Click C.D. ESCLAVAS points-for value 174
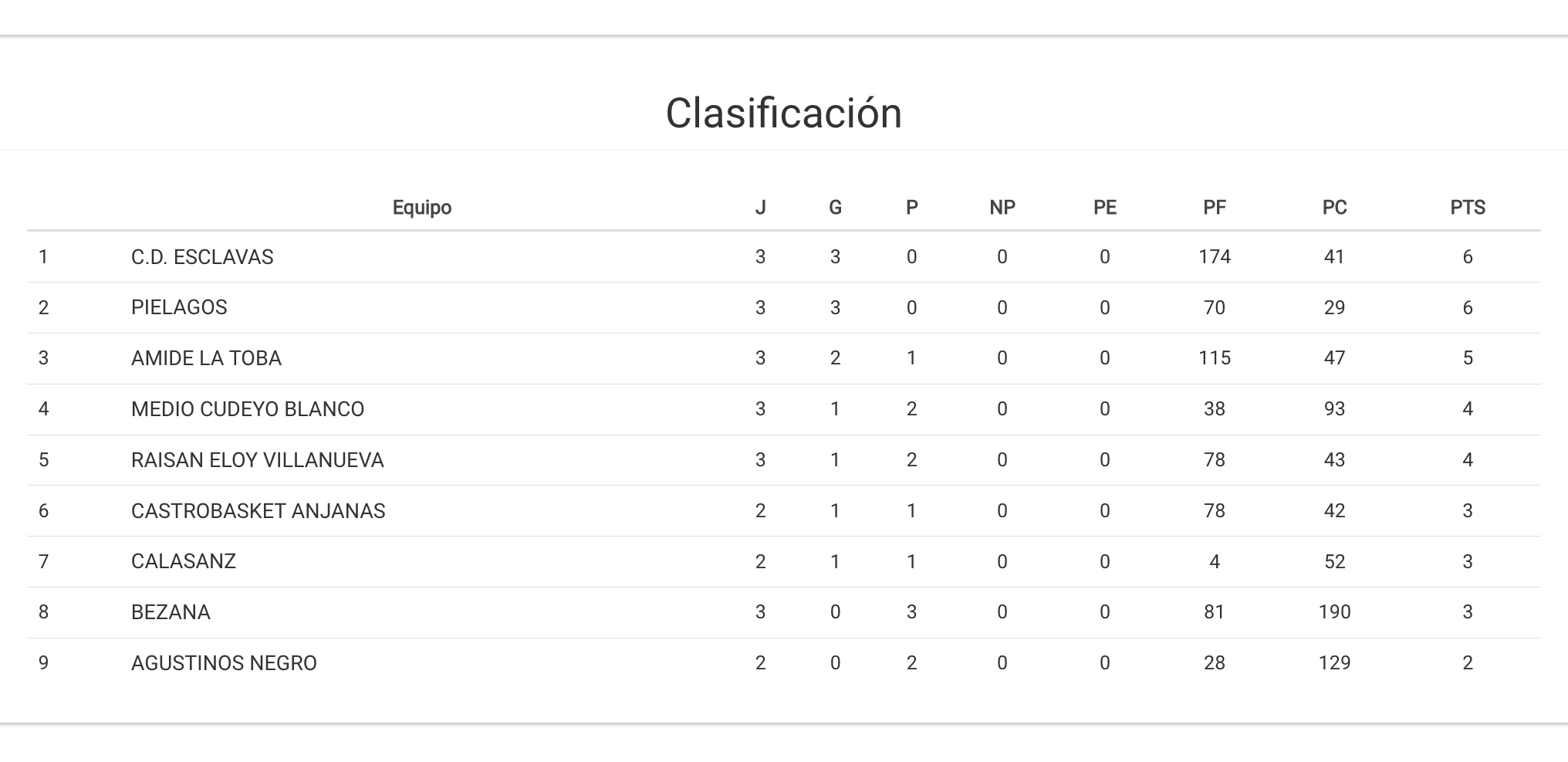This screenshot has height=762, width=1568. [1214, 257]
